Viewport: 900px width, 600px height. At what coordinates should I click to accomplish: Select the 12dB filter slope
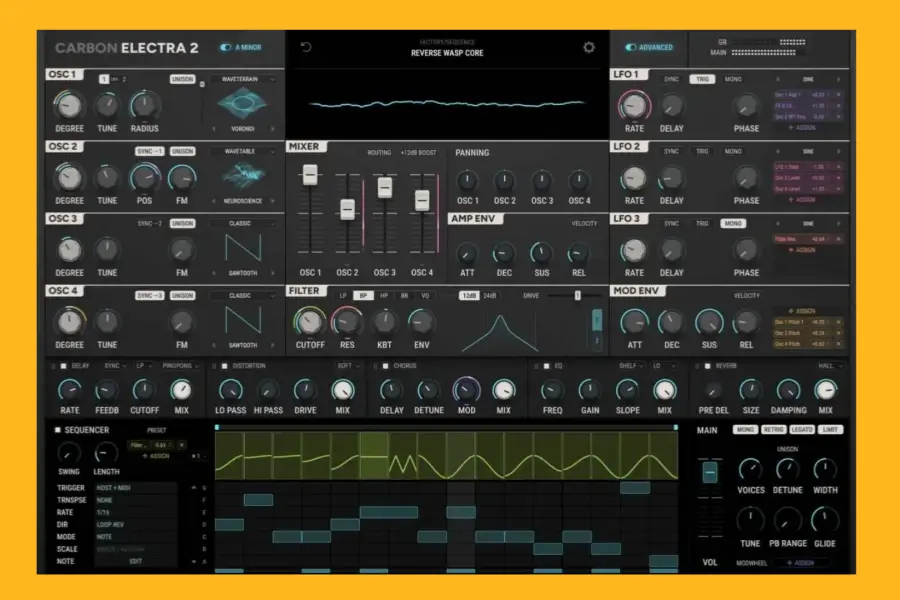click(x=469, y=296)
